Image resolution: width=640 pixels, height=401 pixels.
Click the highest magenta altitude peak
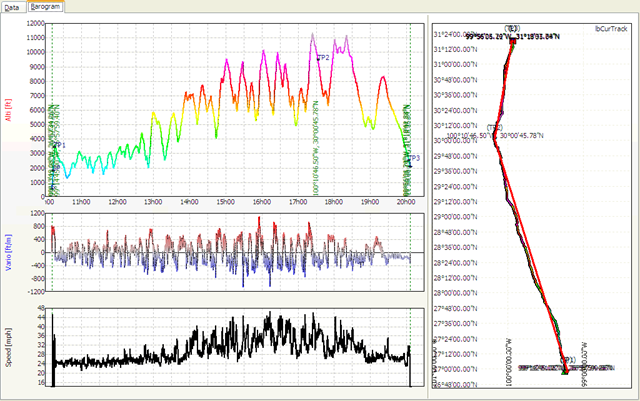313,36
